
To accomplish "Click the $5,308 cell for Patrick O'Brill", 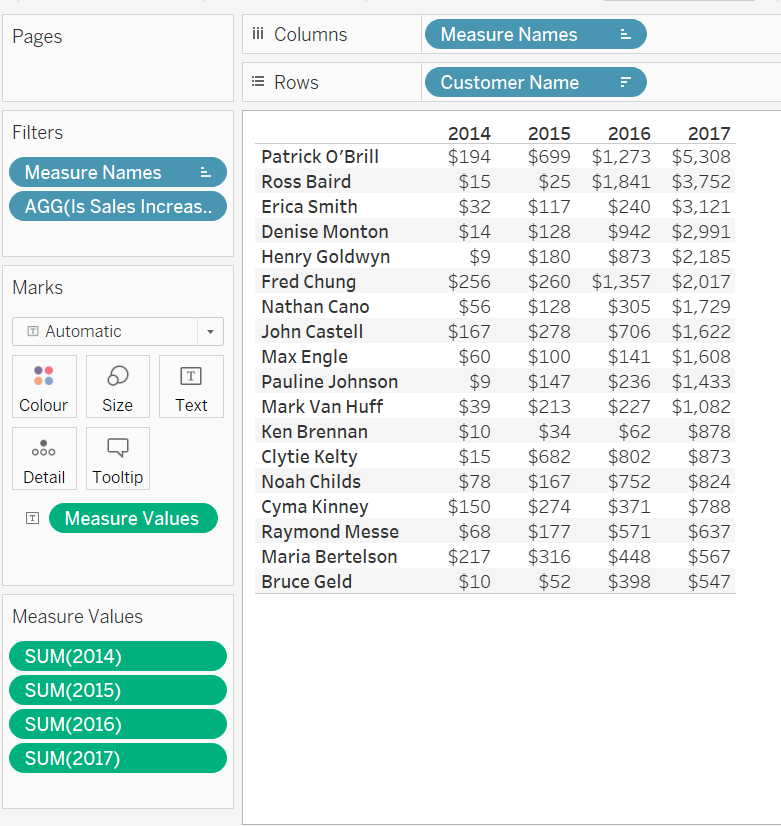I will [701, 156].
